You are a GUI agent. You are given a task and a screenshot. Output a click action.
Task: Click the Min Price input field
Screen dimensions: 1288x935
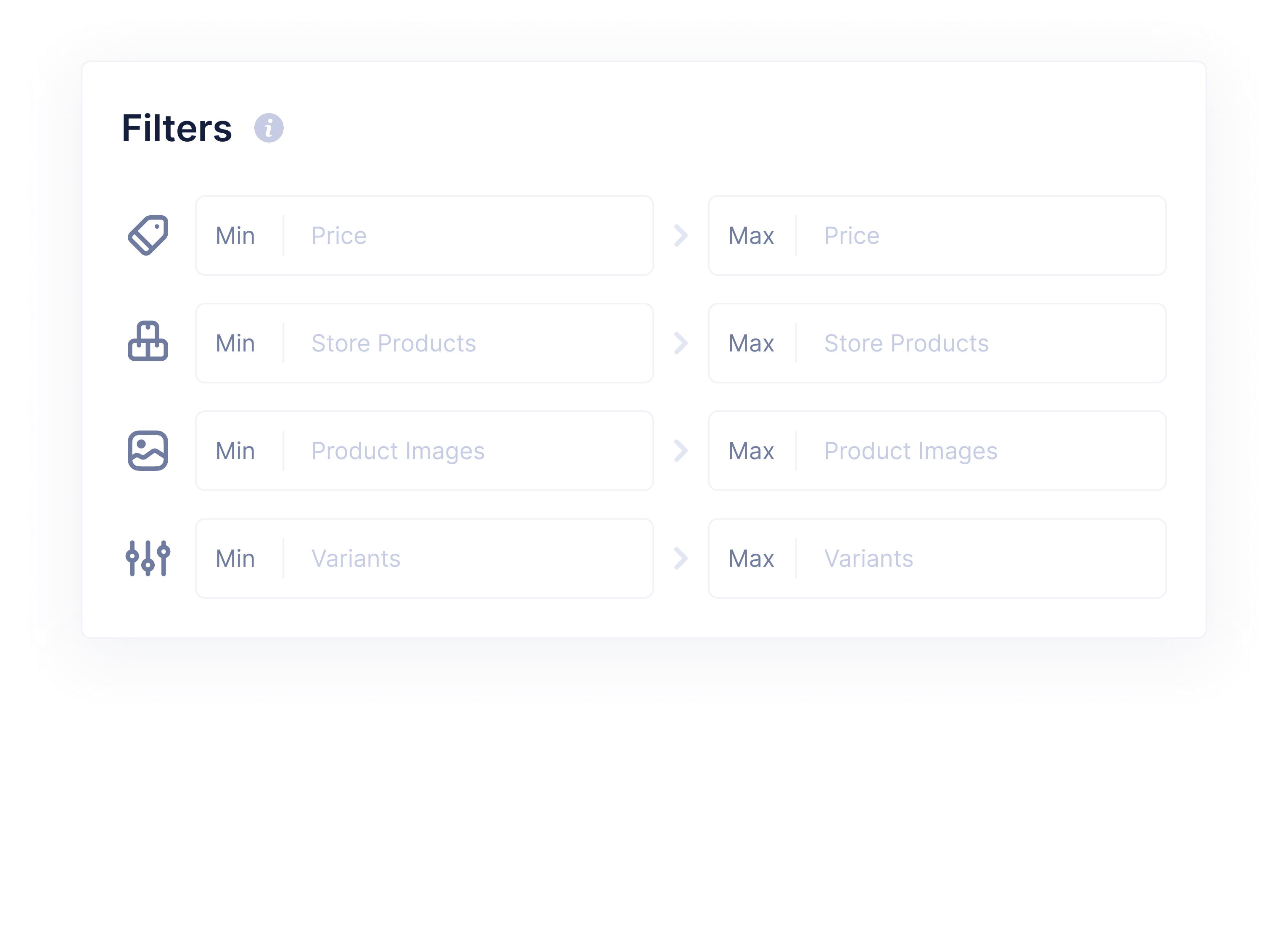[x=454, y=235]
